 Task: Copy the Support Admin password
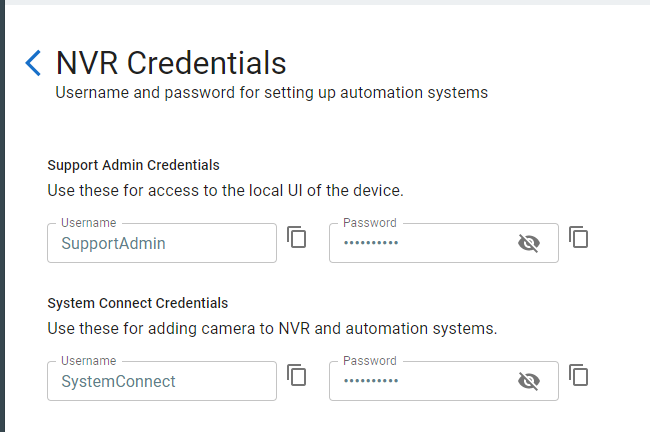(579, 237)
